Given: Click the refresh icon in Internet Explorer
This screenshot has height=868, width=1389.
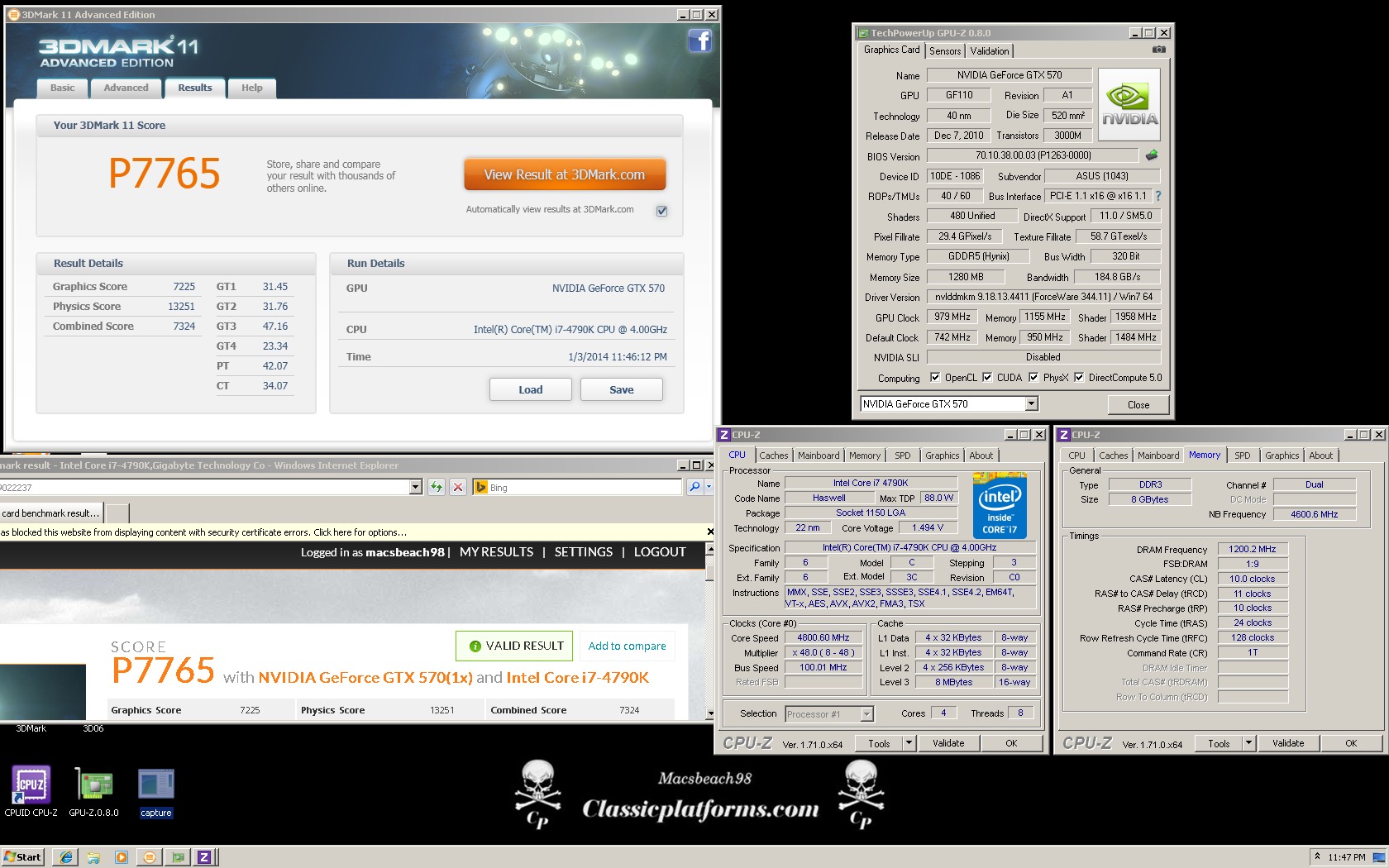Looking at the screenshot, I should 437,487.
